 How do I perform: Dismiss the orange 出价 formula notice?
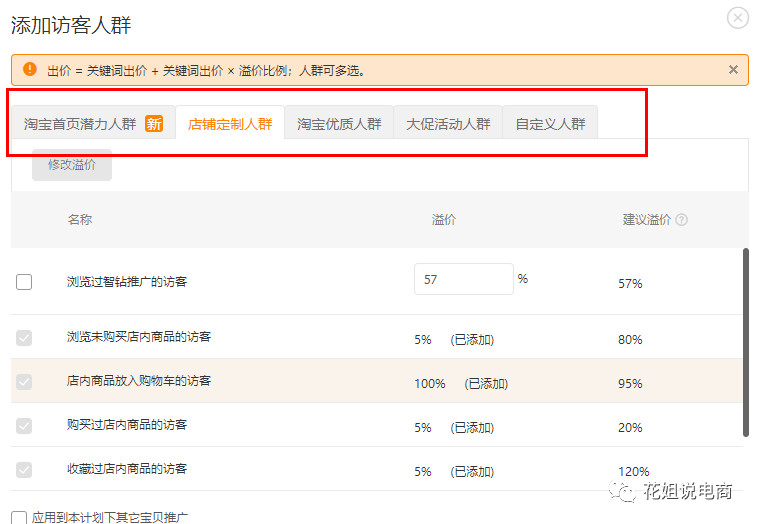click(x=733, y=70)
